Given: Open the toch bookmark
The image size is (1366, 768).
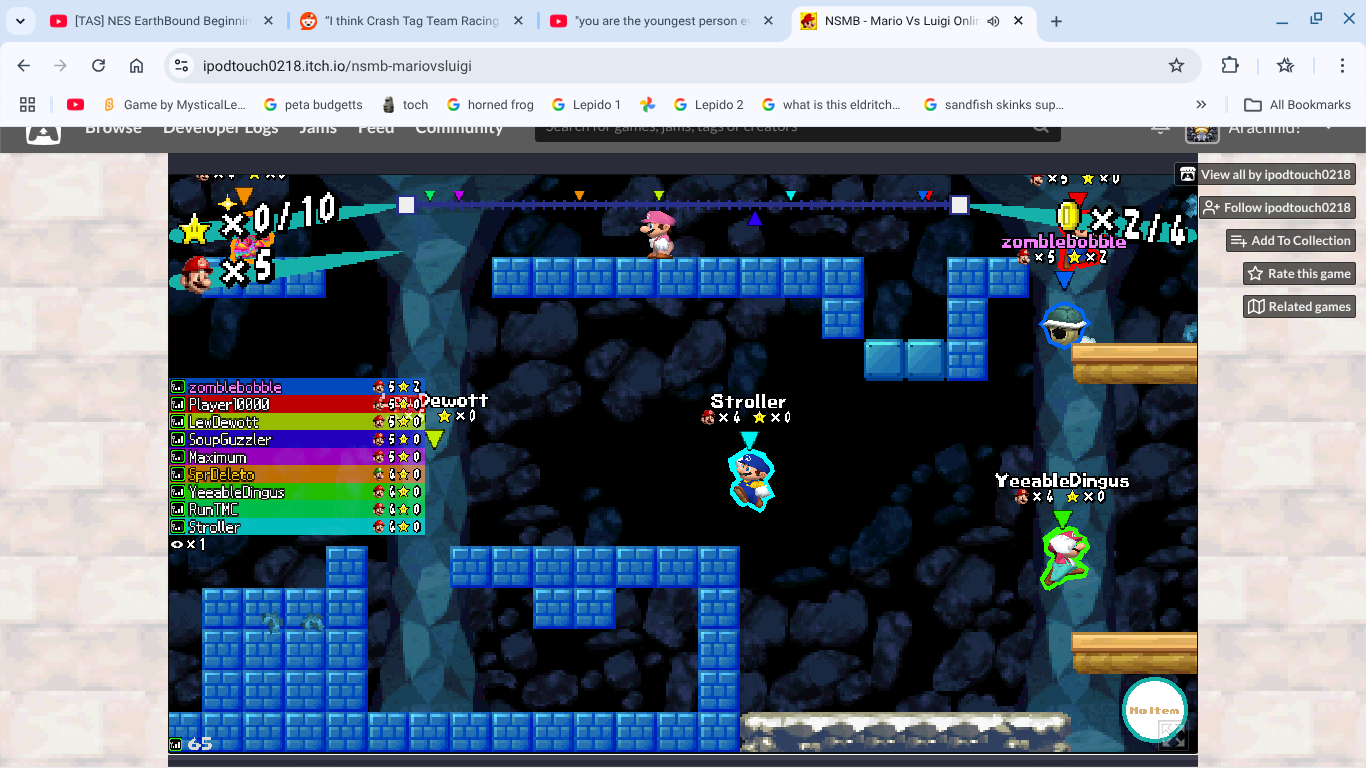Looking at the screenshot, I should pos(405,104).
